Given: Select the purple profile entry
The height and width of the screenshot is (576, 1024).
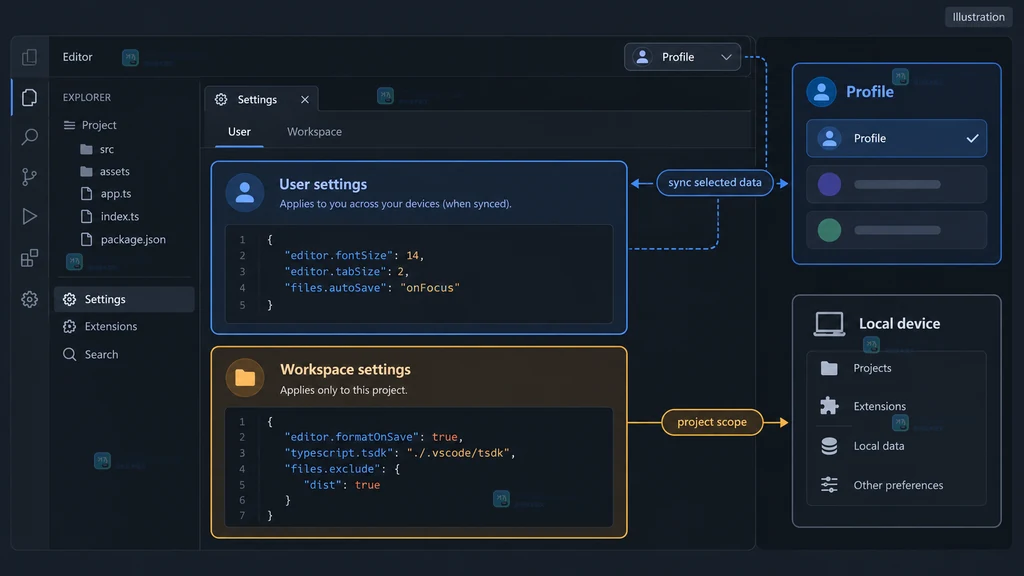Looking at the screenshot, I should coord(897,184).
